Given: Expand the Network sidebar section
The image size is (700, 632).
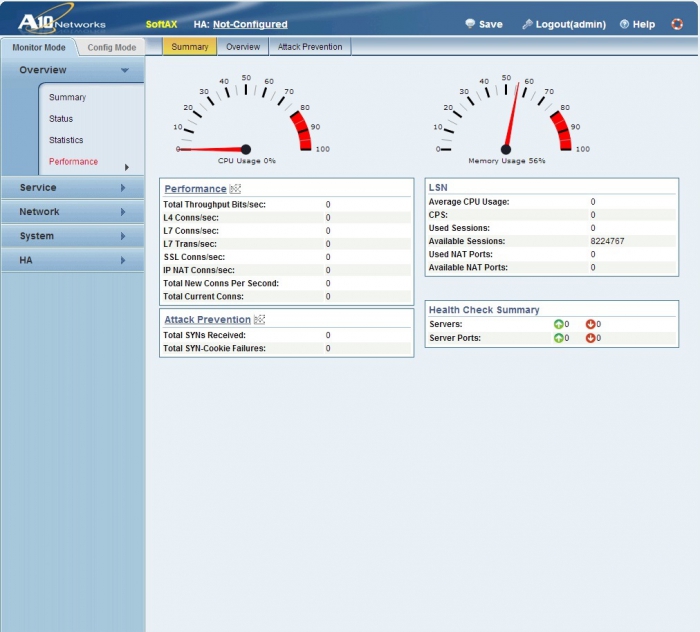Looking at the screenshot, I should point(123,212).
